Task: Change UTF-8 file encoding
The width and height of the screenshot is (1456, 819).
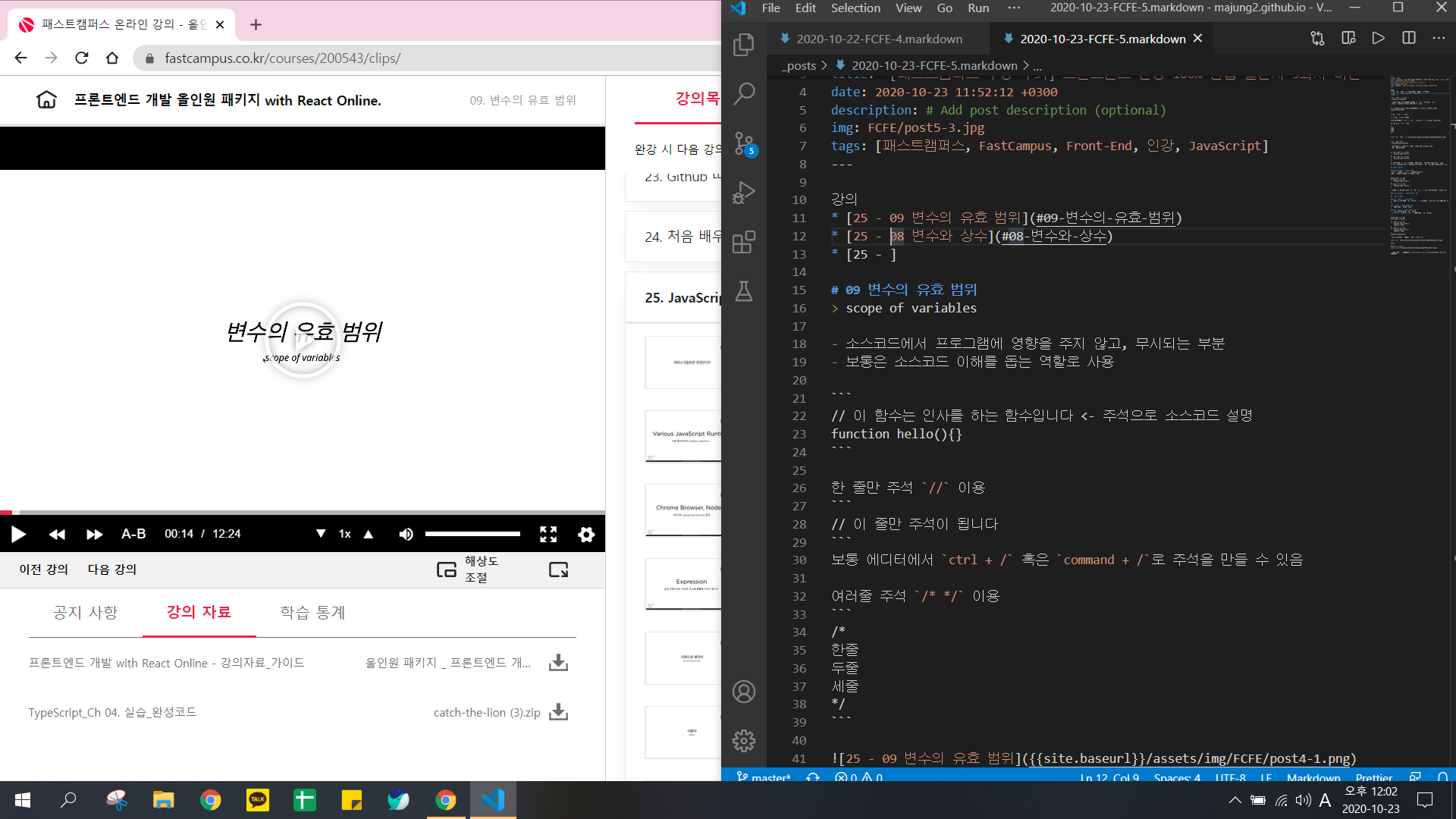Action: 1230,777
